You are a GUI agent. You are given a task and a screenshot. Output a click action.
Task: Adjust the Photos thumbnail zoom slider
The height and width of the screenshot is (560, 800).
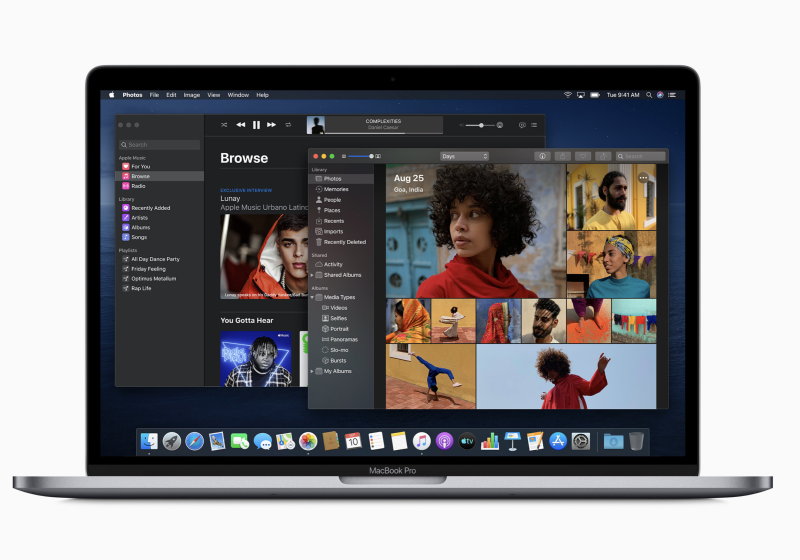(x=362, y=156)
